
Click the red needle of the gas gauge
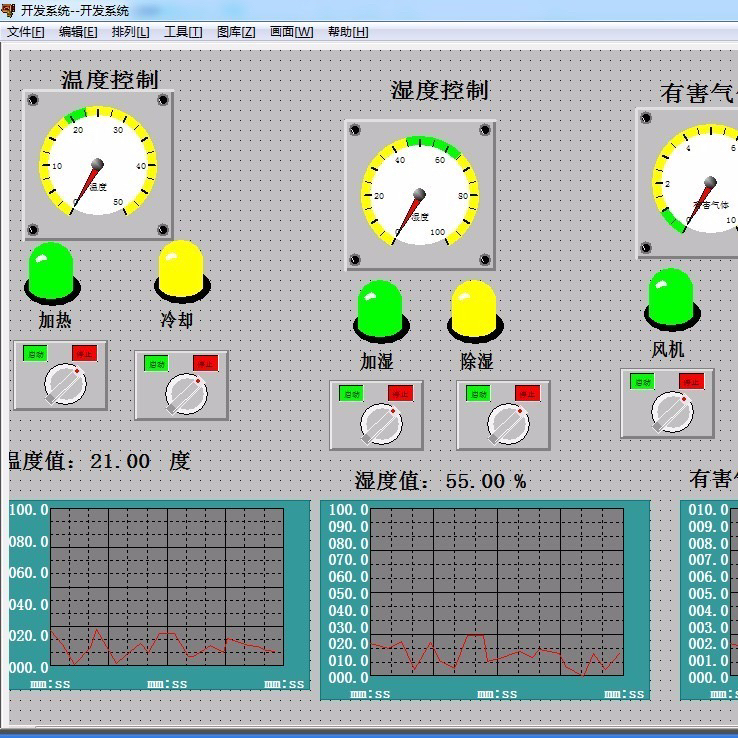(x=698, y=205)
